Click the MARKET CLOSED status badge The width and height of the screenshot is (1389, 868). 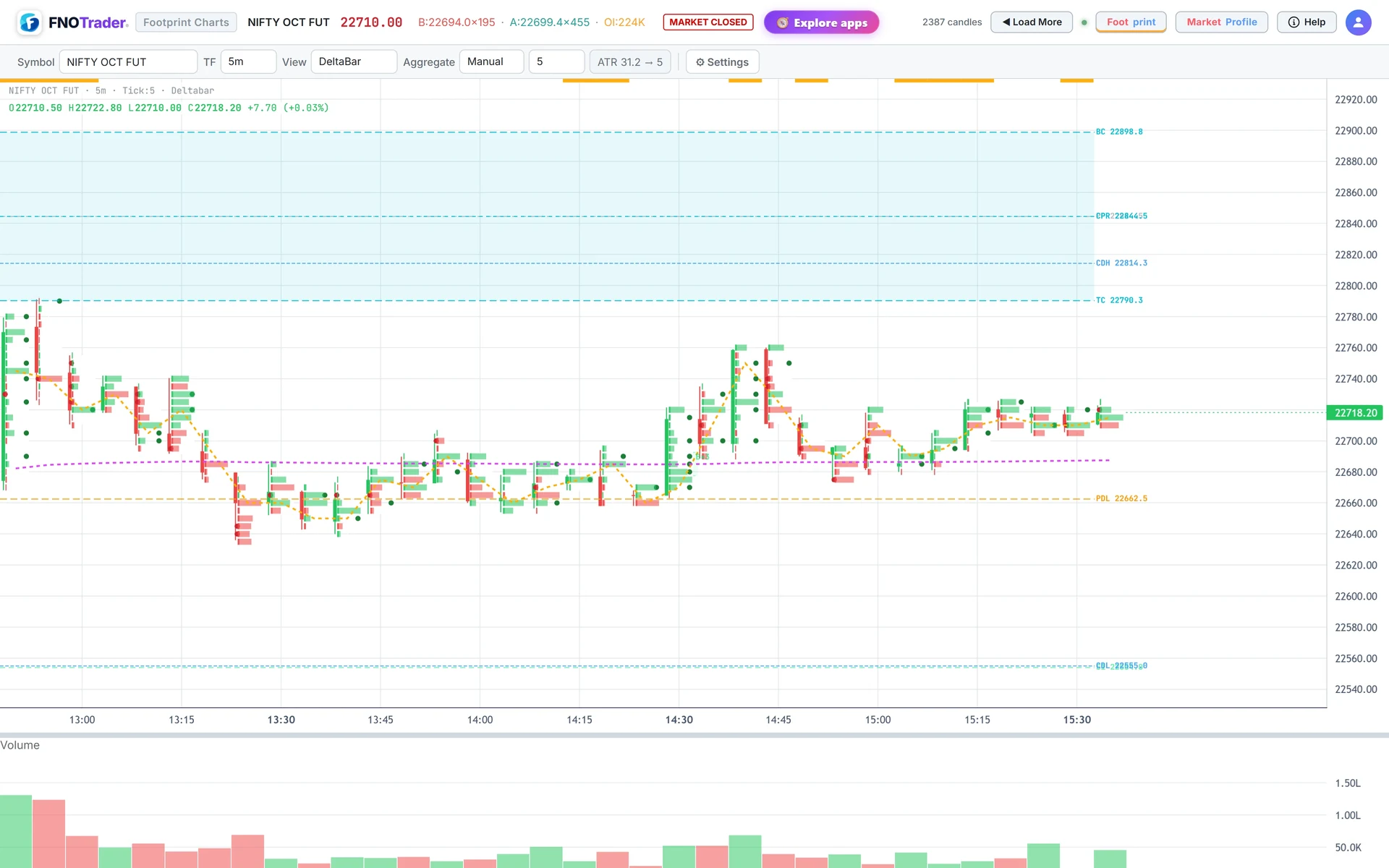pos(708,22)
